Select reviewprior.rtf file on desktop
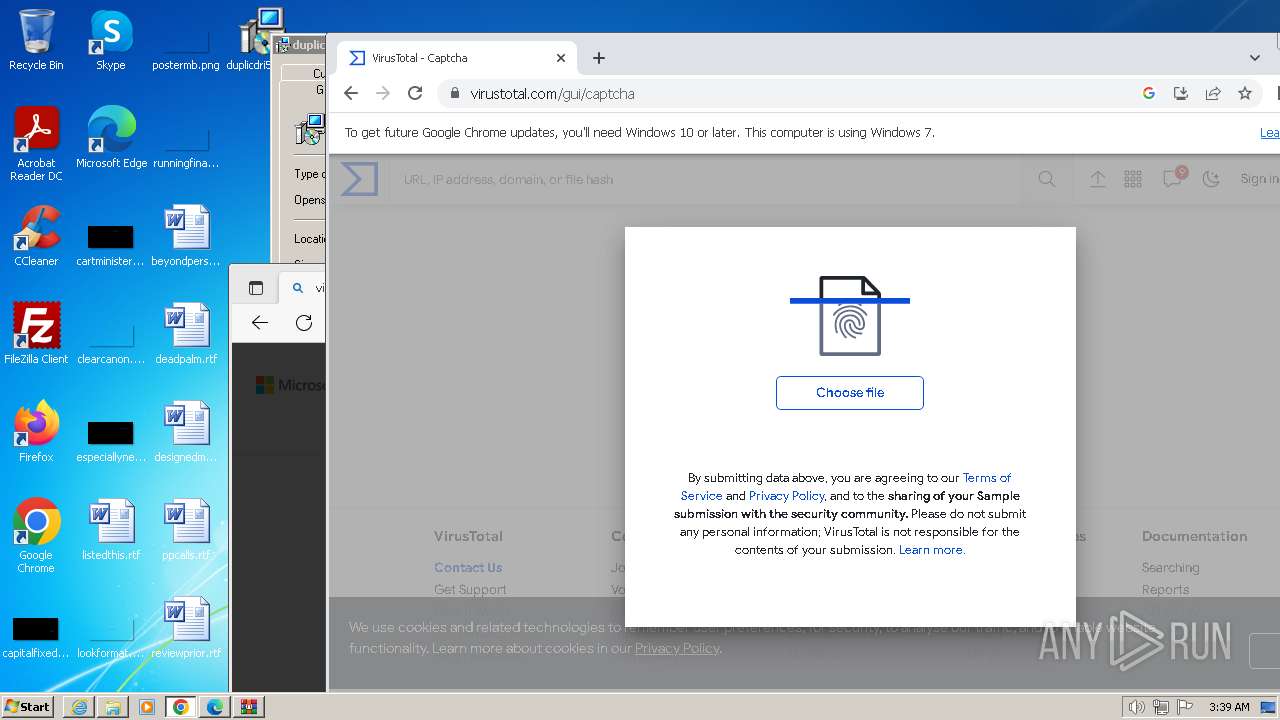Viewport: 1280px width, 720px height. [186, 628]
